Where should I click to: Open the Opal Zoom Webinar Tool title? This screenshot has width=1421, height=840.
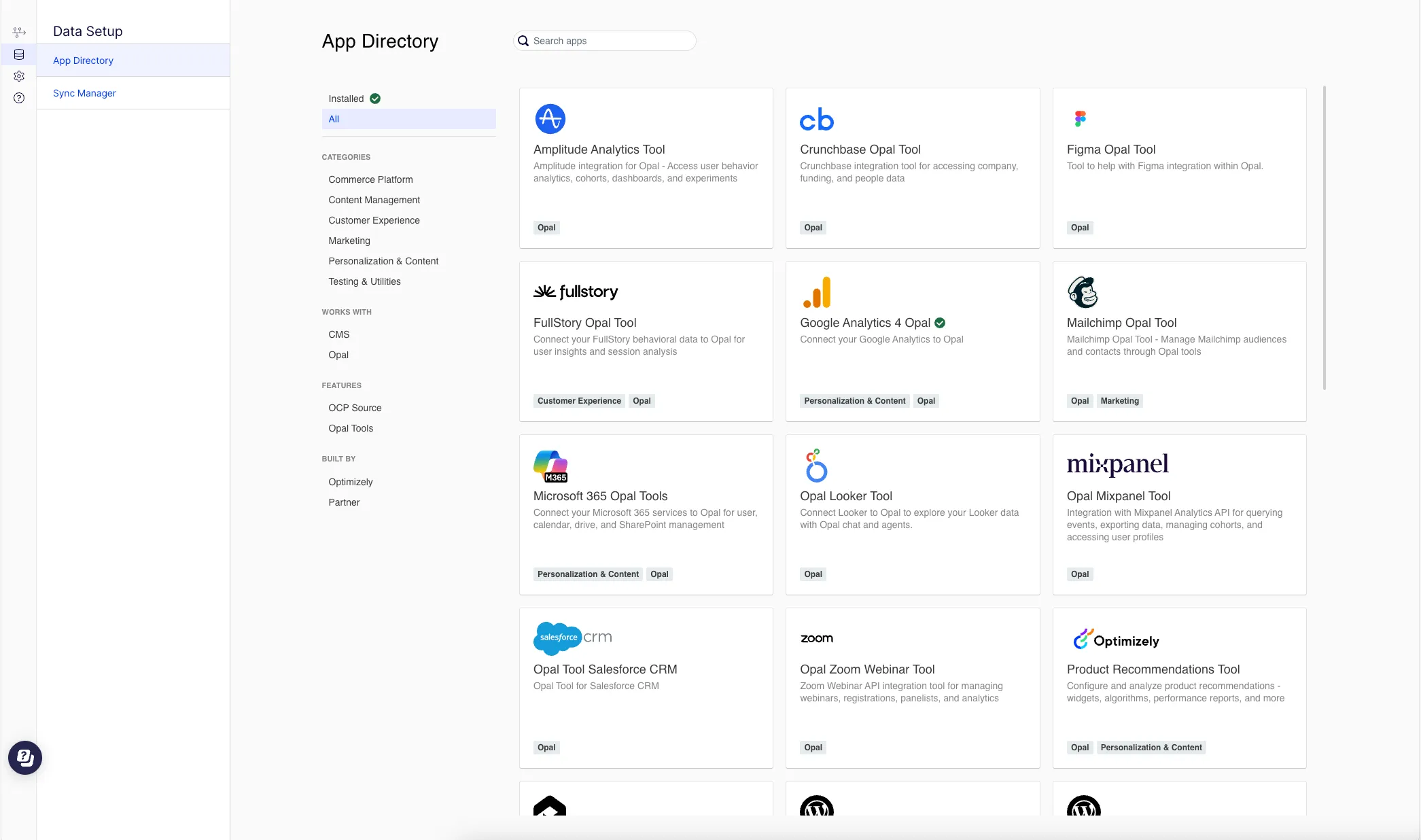click(867, 669)
